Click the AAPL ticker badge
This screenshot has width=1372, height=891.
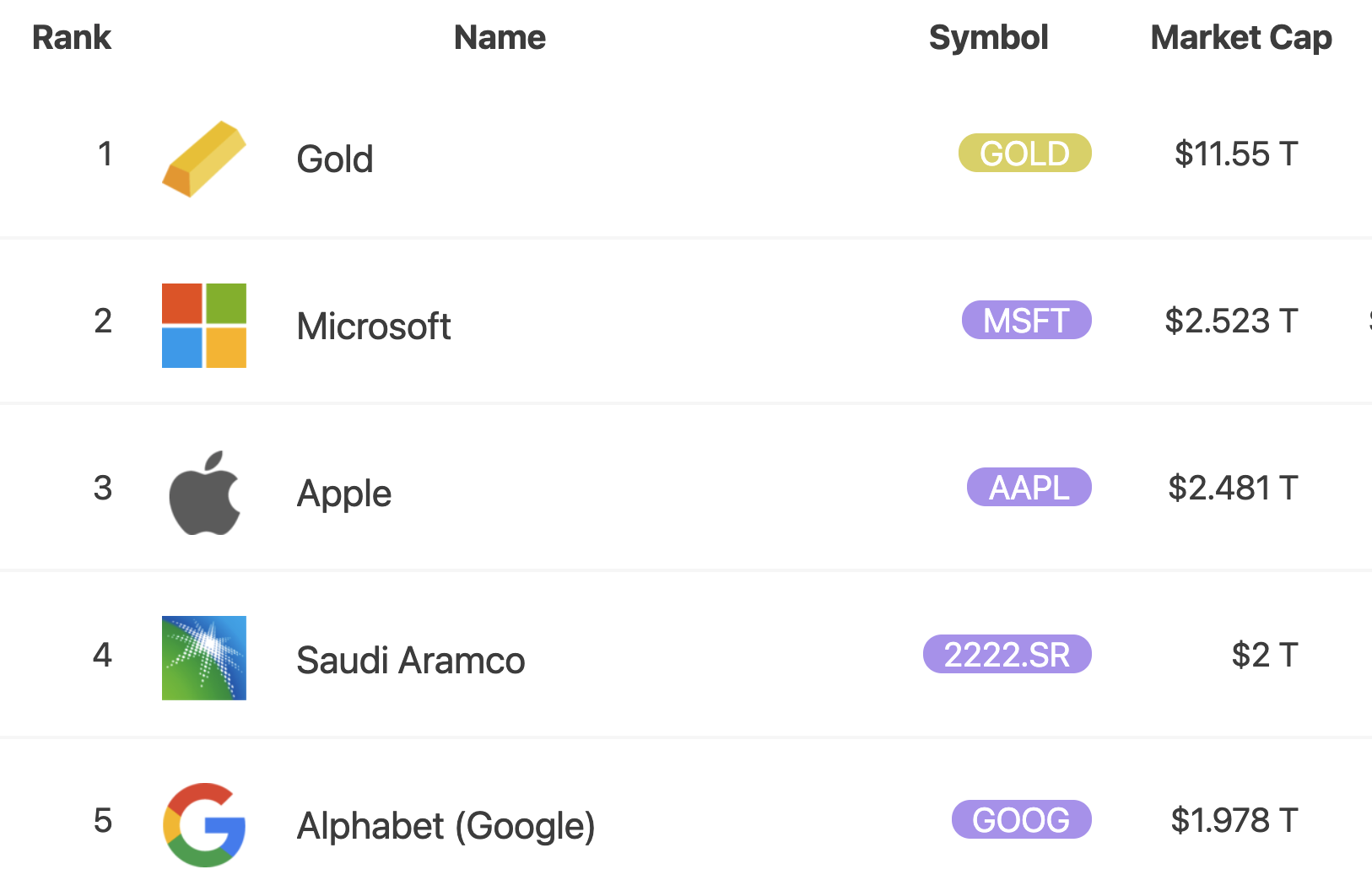[1029, 487]
